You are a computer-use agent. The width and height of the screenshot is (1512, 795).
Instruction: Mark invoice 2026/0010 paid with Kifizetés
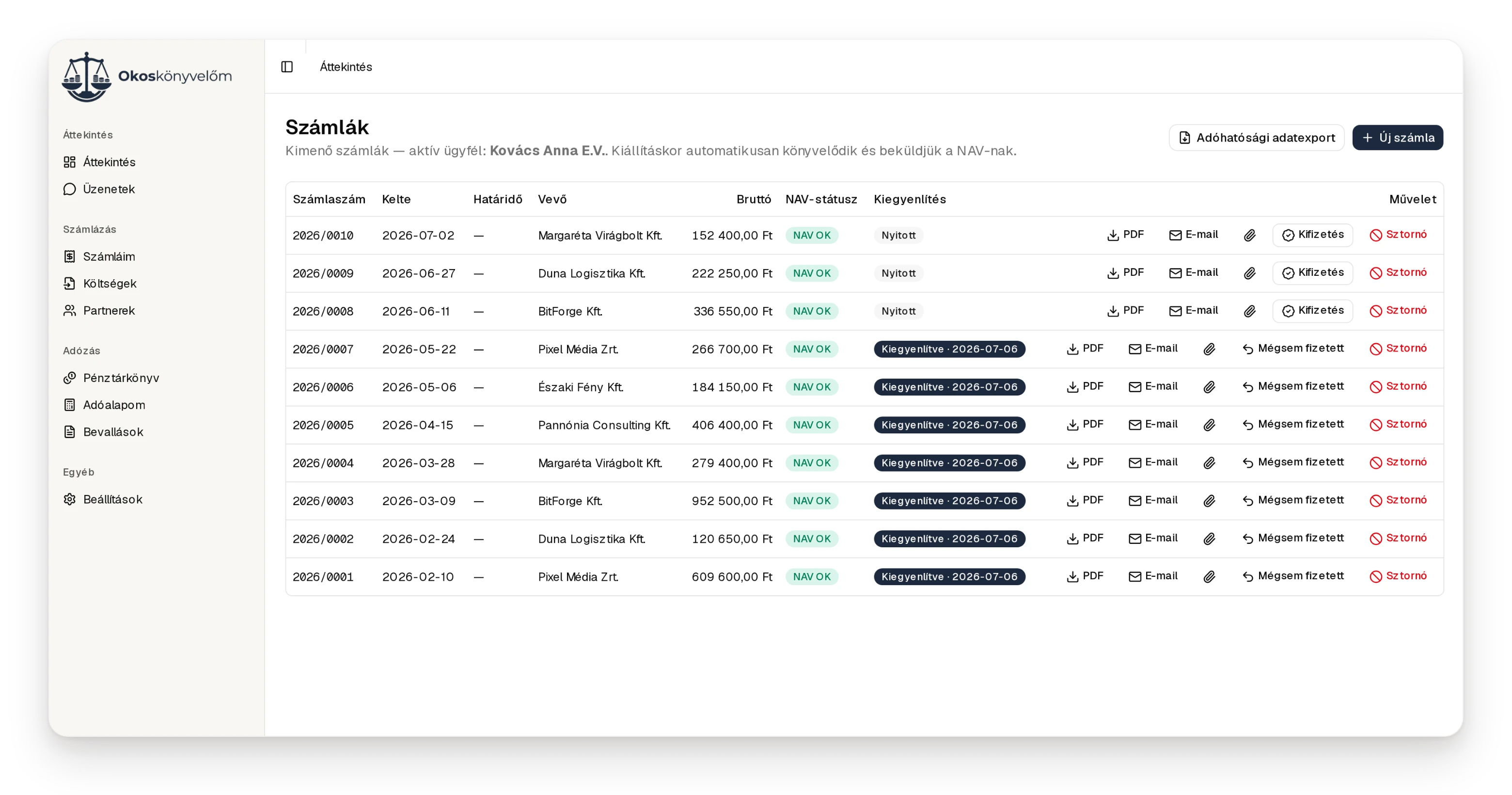click(1312, 235)
